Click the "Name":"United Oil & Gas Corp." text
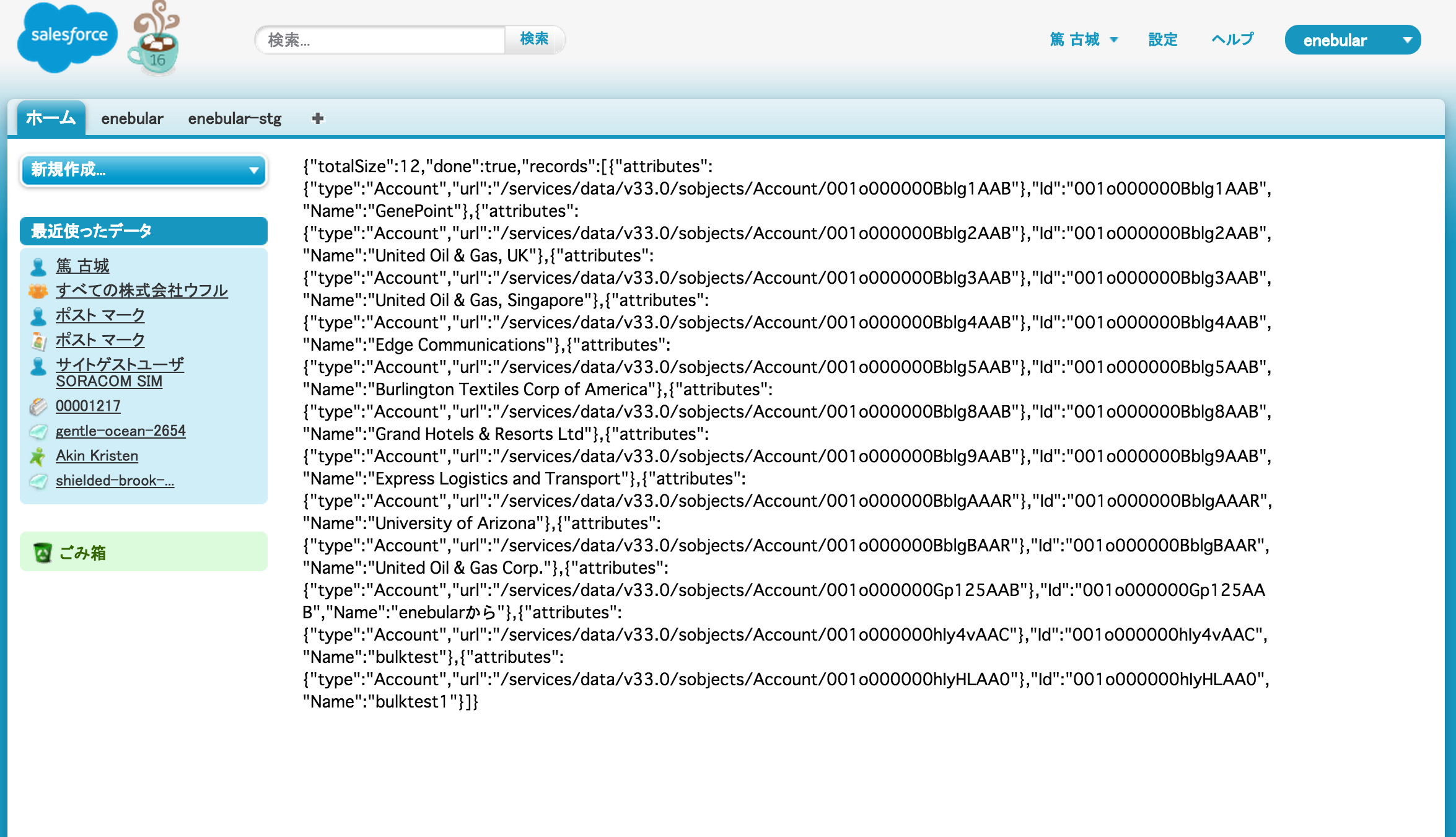The image size is (1456, 837). 428,568
